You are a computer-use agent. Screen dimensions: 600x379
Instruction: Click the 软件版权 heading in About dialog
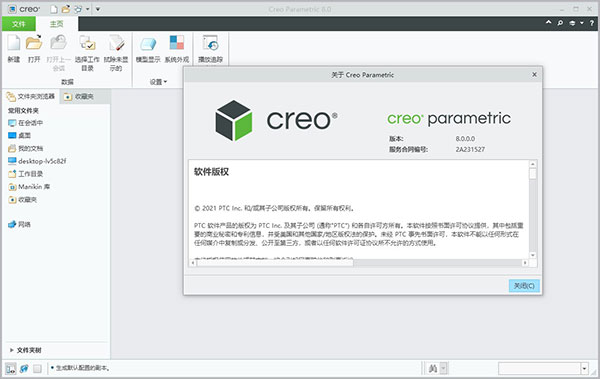(211, 172)
